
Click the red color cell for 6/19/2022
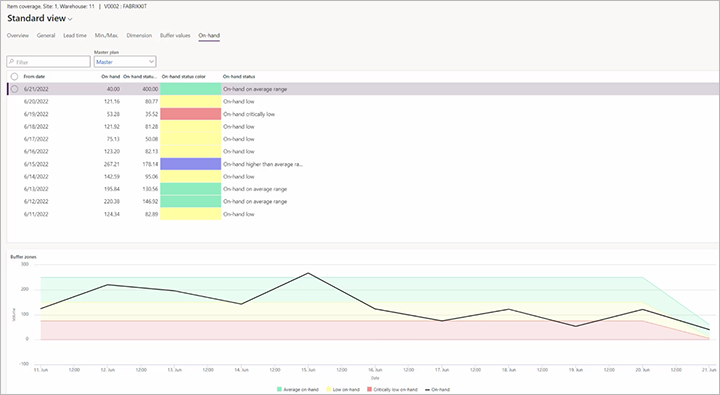tap(191, 114)
